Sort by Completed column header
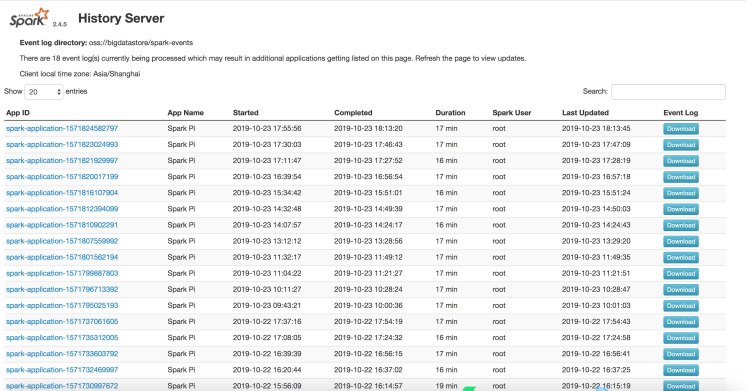This screenshot has width=746, height=391. point(353,113)
